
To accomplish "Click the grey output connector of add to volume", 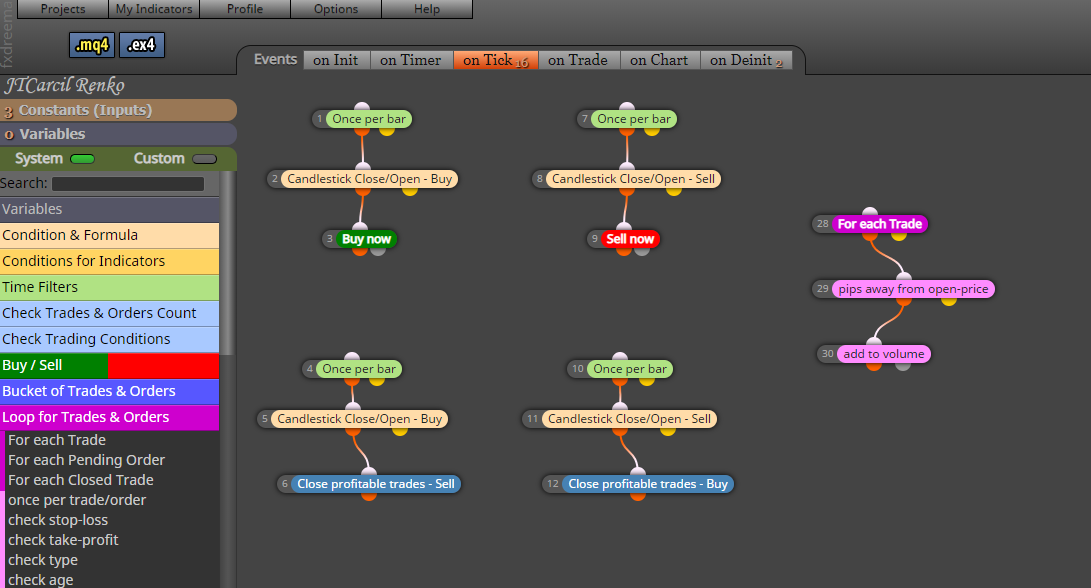I will [x=902, y=365].
